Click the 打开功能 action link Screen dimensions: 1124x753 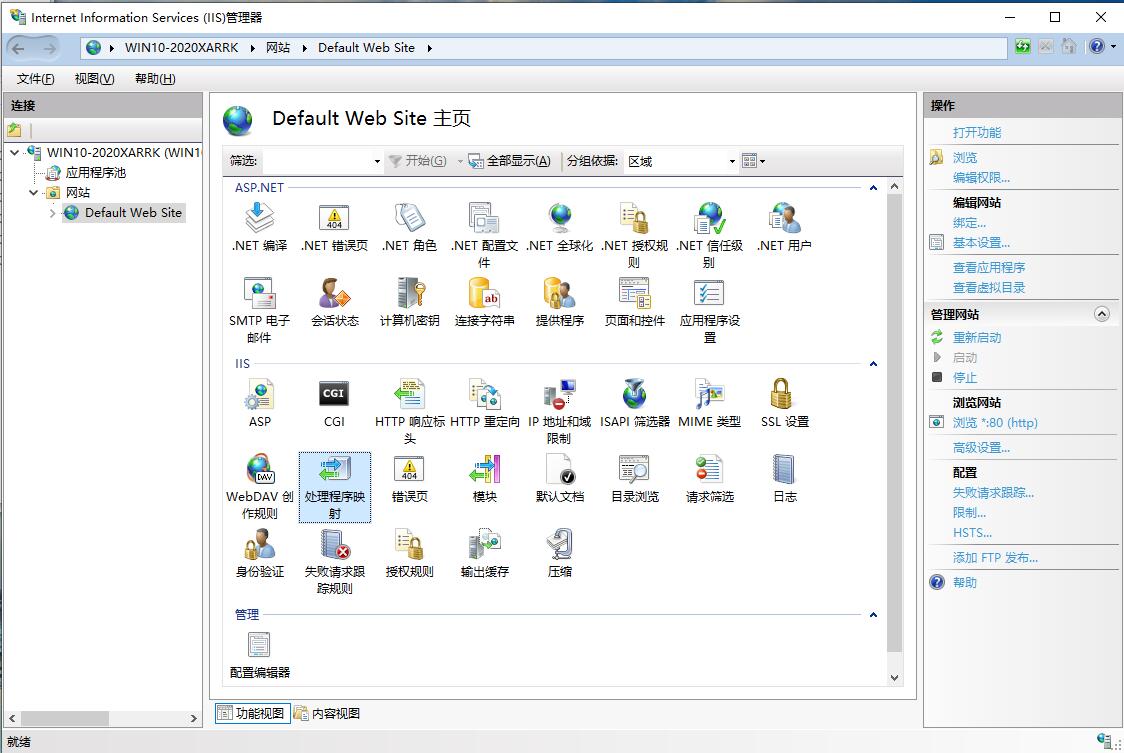(x=976, y=133)
